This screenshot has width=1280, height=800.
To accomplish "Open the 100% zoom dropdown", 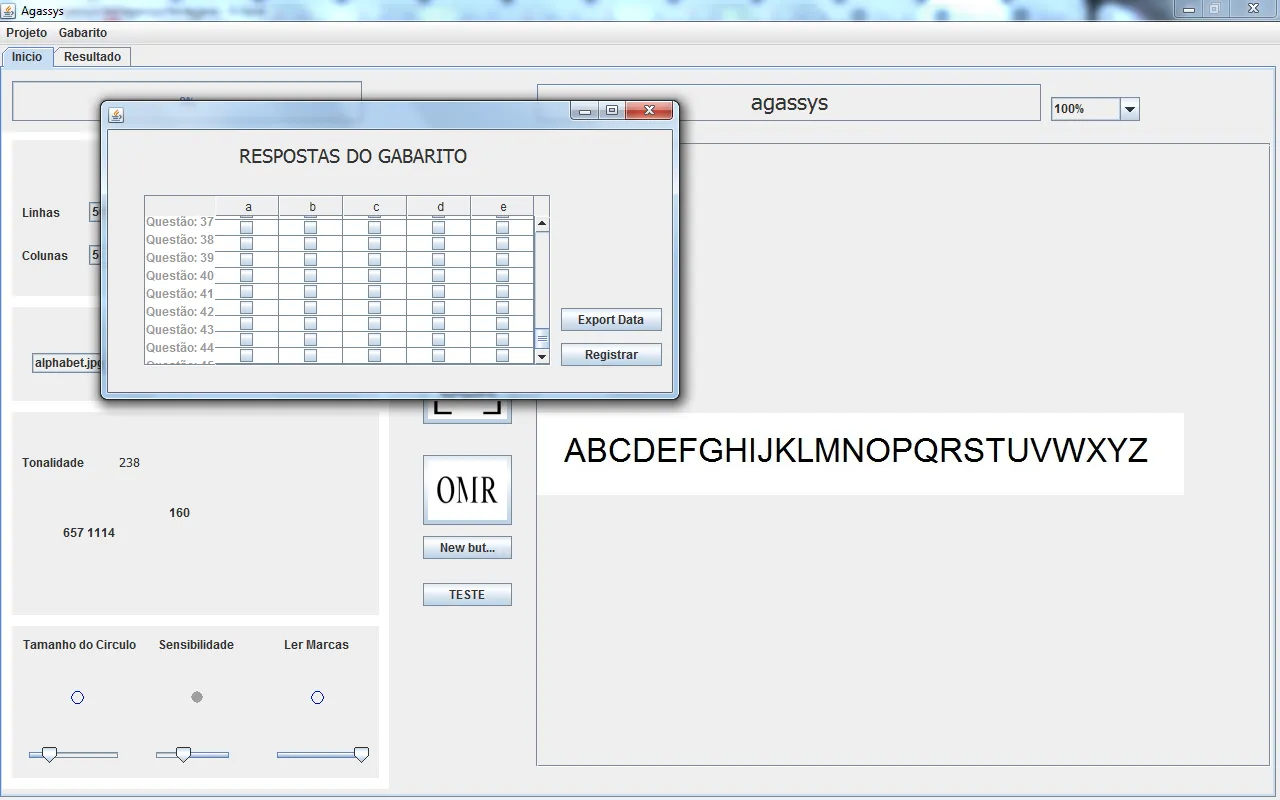I will point(1130,109).
